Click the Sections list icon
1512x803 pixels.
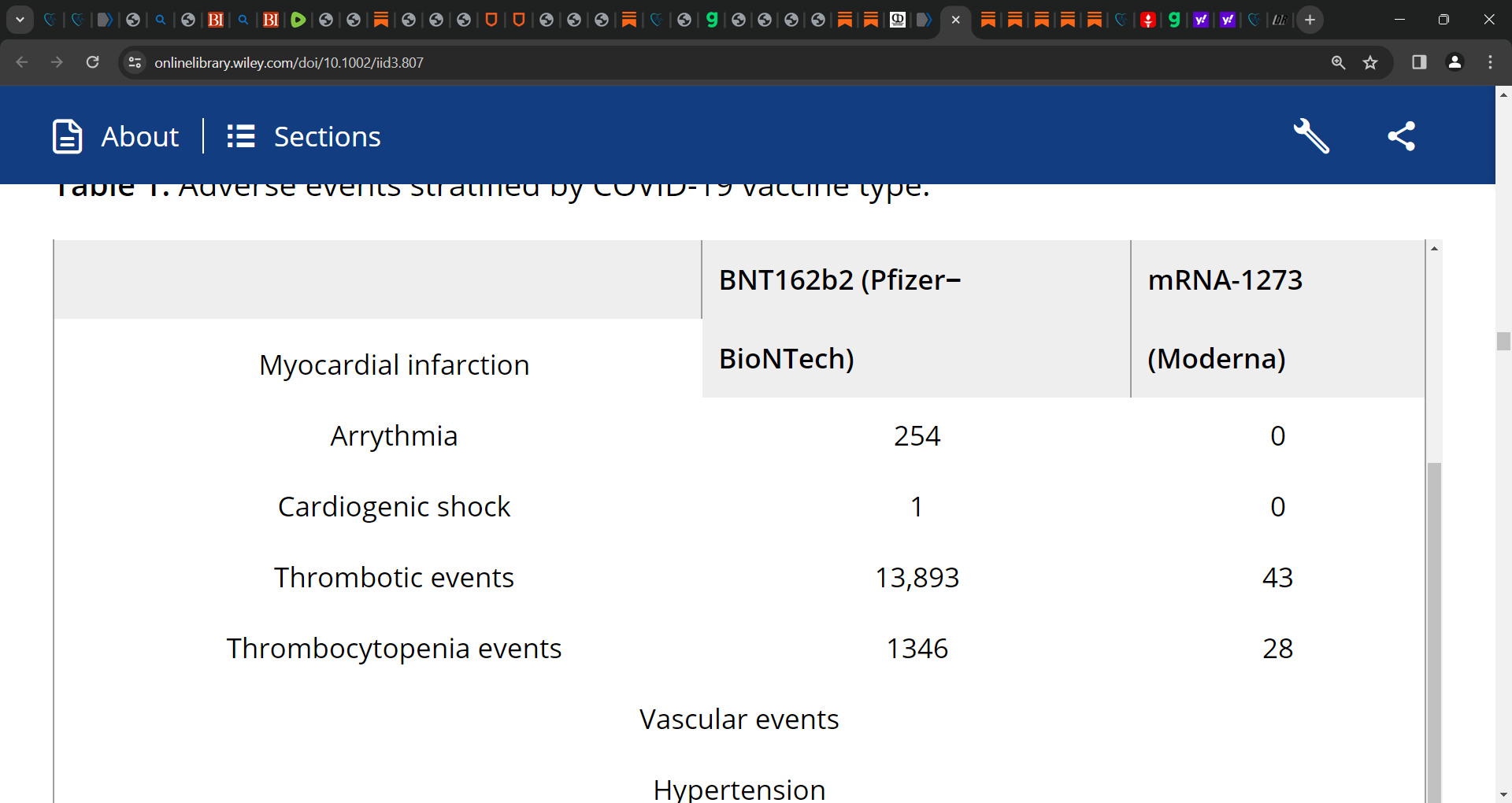pos(241,136)
